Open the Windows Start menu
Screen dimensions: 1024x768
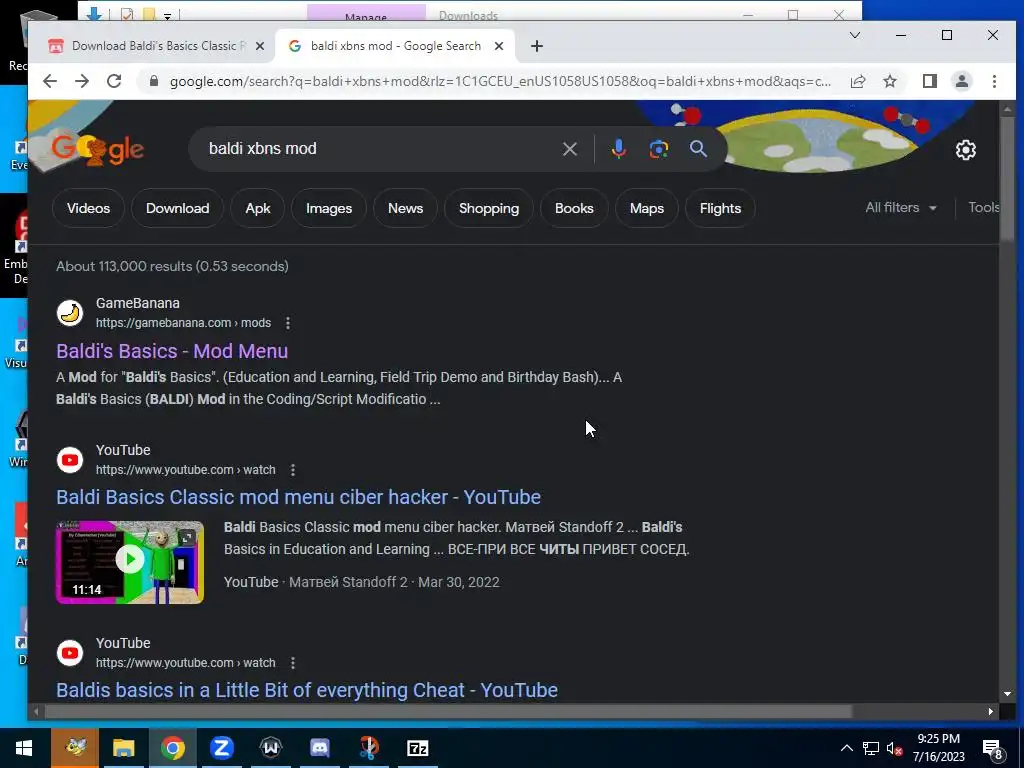(24, 748)
